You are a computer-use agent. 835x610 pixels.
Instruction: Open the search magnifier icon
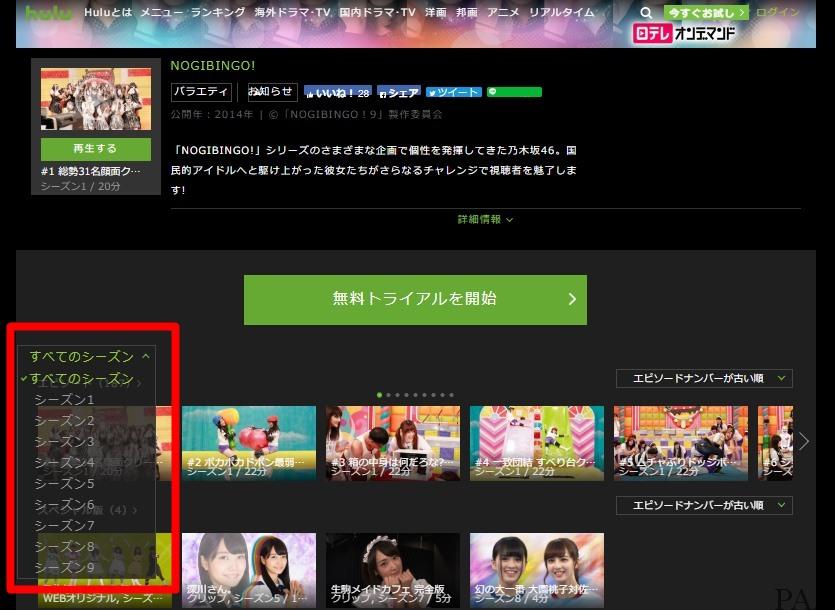pyautogui.click(x=645, y=13)
